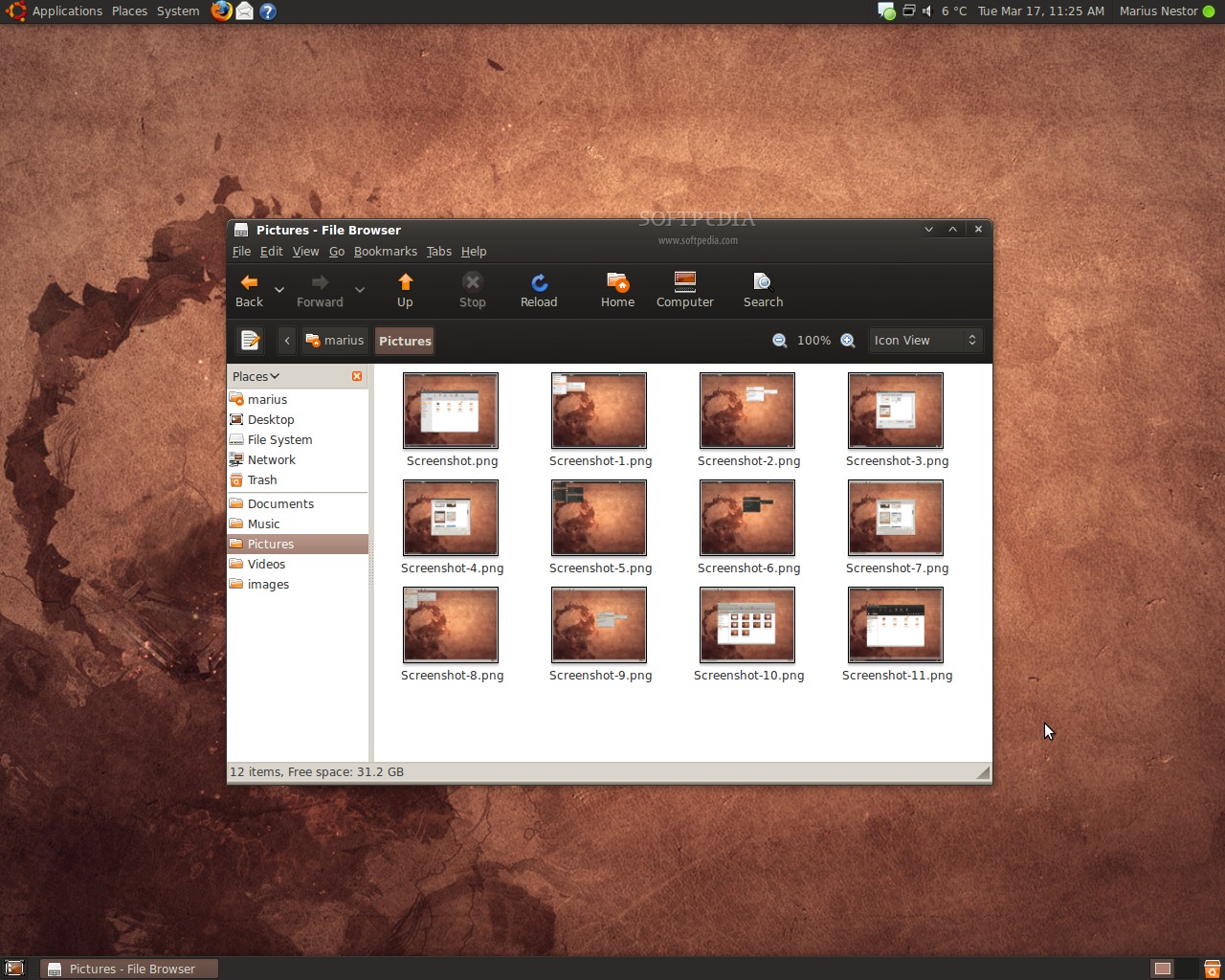Select Documents in the Places sidebar

click(280, 503)
